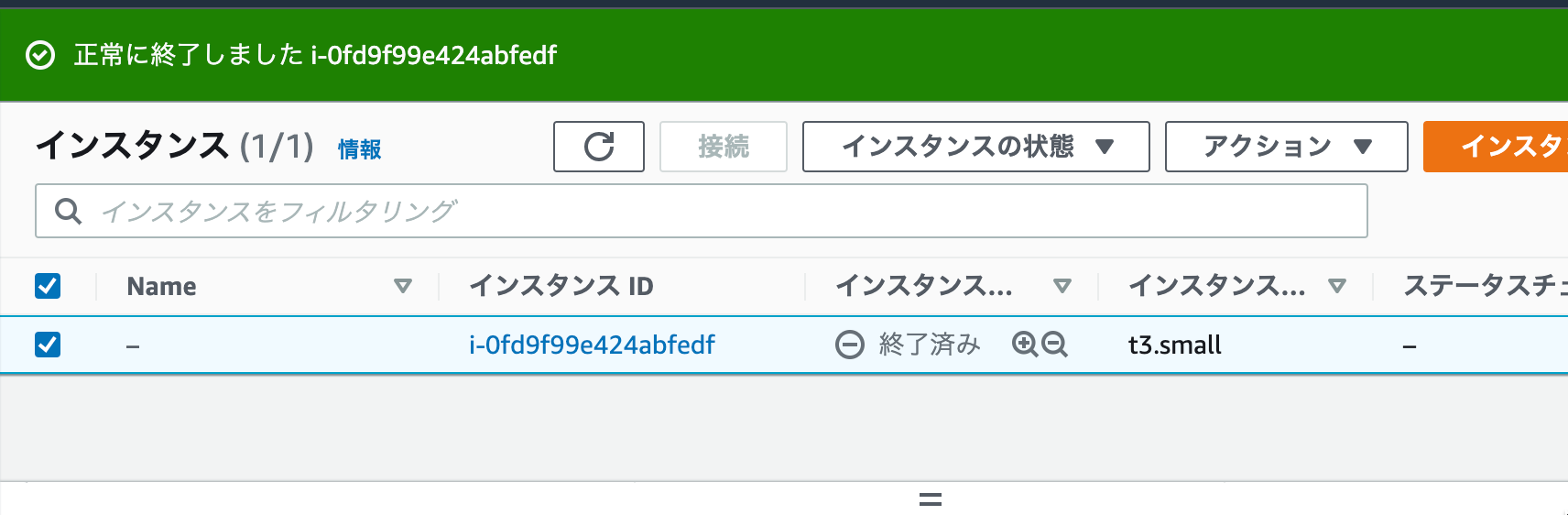This screenshot has height=515, width=1568.
Task: Click the 情報 info link
Action: tap(360, 148)
